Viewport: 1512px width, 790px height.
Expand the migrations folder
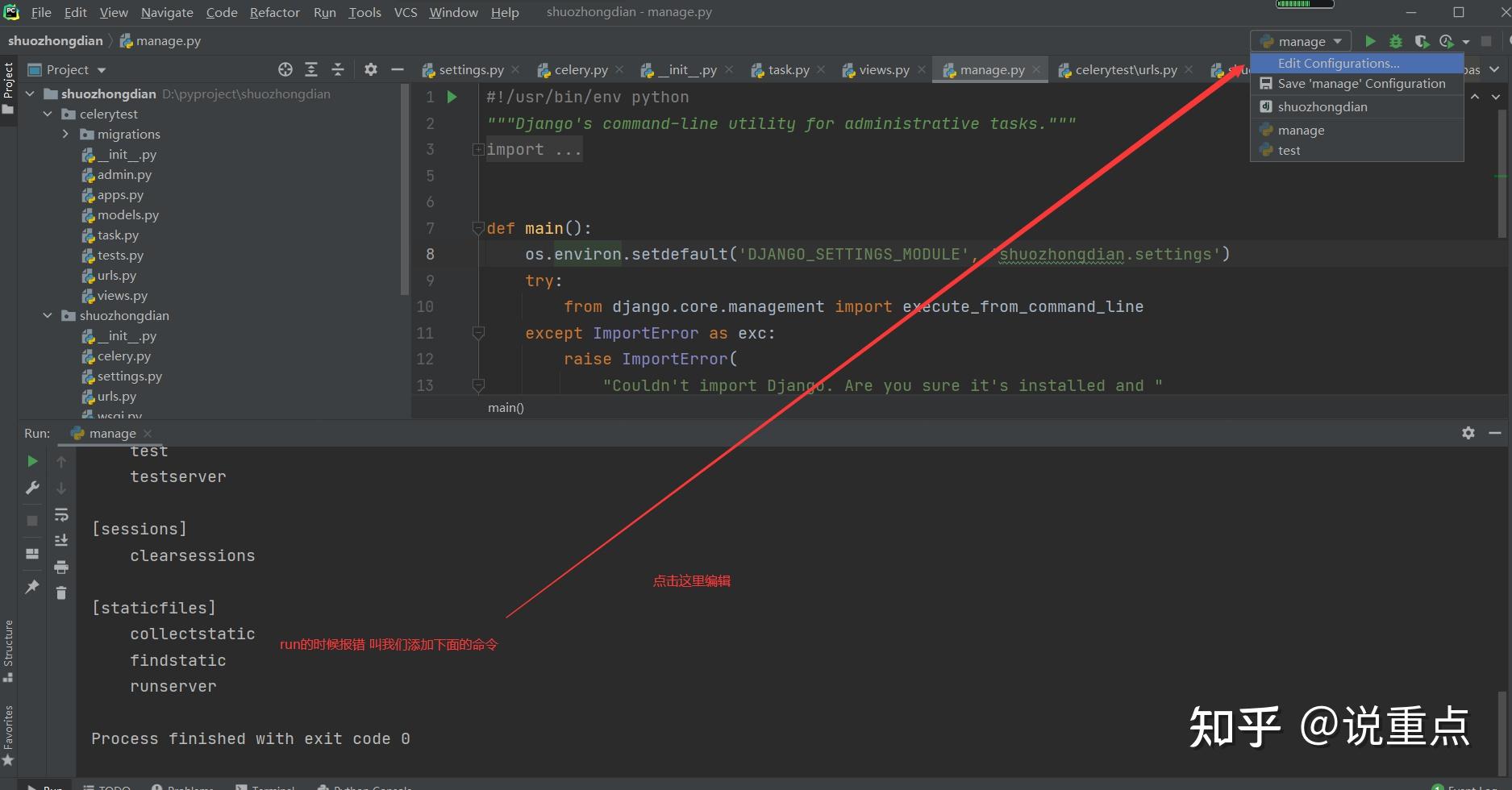click(65, 134)
